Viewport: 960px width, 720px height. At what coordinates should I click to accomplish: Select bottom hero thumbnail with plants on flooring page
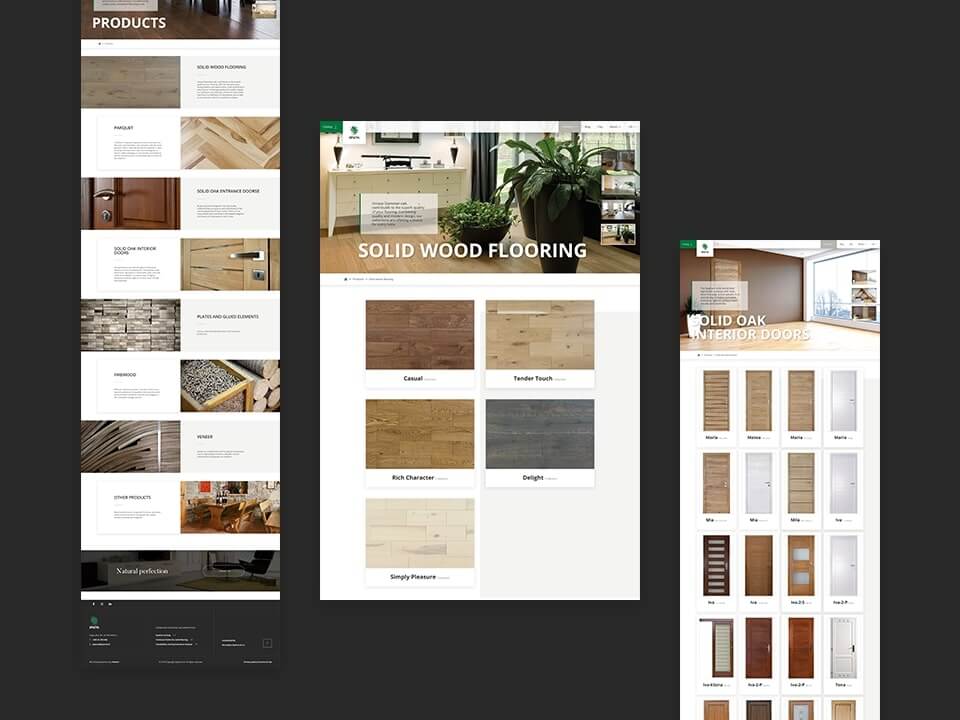[618, 234]
